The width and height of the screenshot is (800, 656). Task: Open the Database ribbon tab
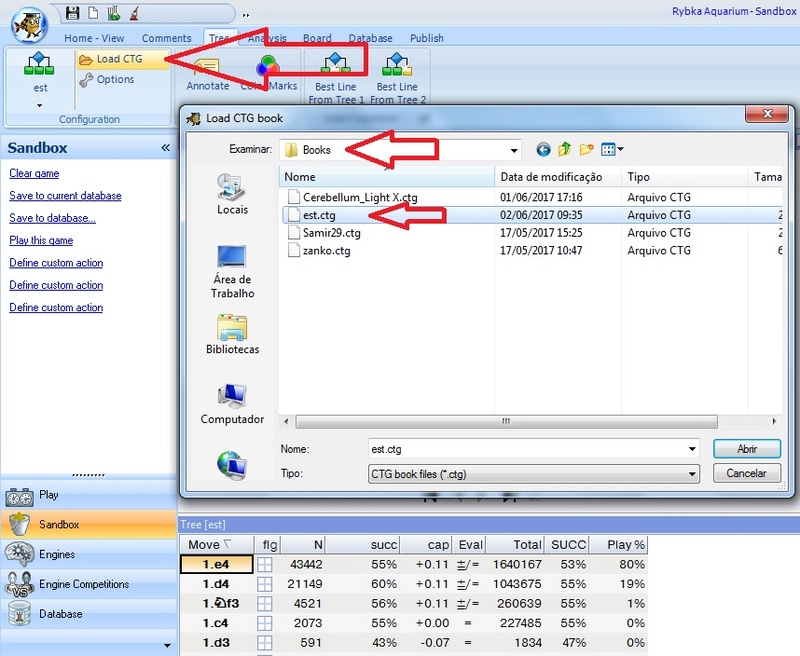click(x=370, y=38)
